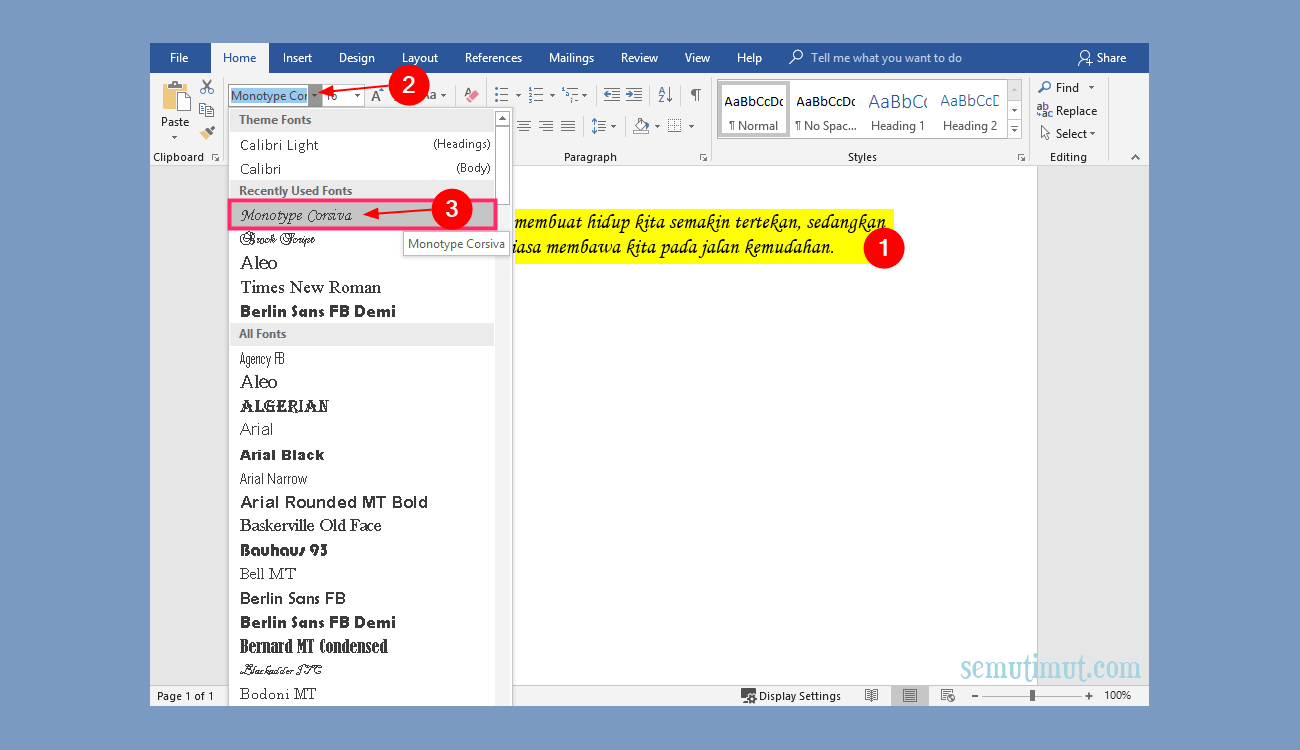Switch to the Layout tab
The image size is (1300, 750).
(x=420, y=58)
